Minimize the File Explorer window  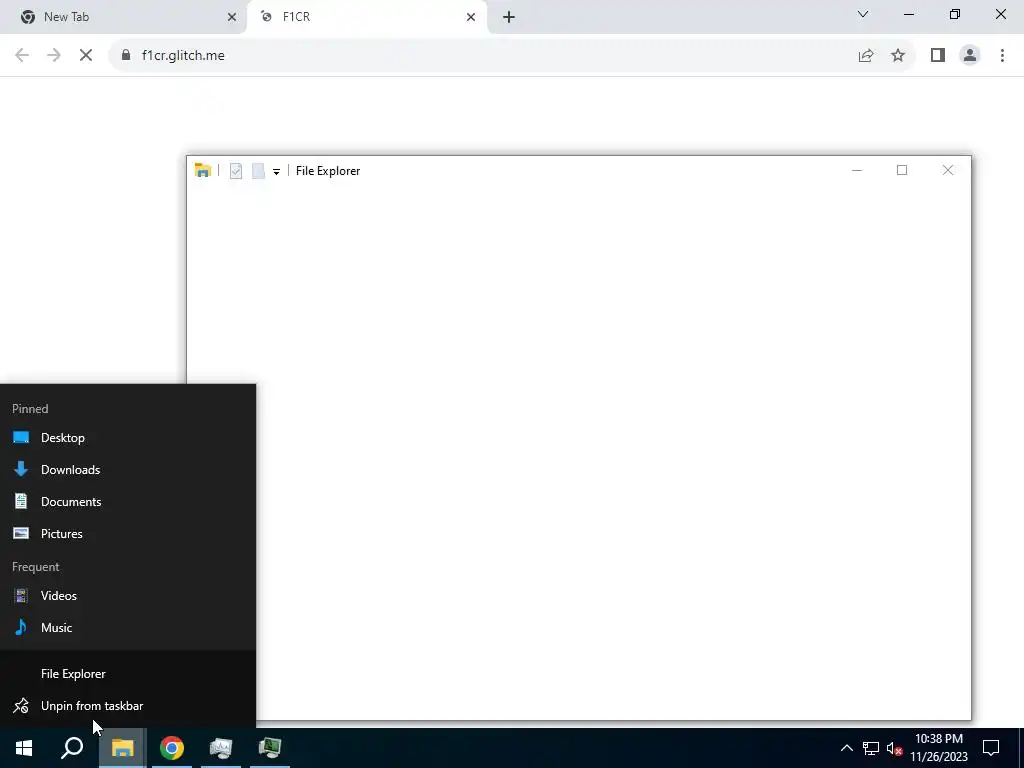point(857,170)
